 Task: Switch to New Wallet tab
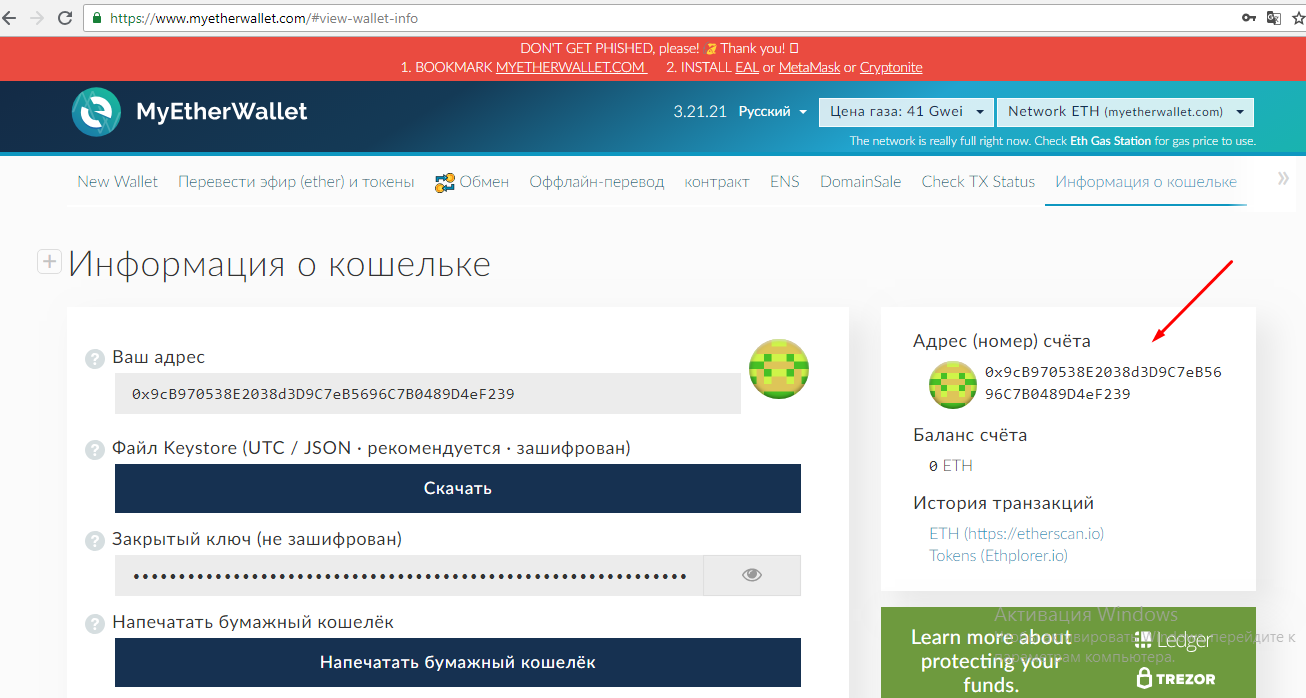(118, 182)
